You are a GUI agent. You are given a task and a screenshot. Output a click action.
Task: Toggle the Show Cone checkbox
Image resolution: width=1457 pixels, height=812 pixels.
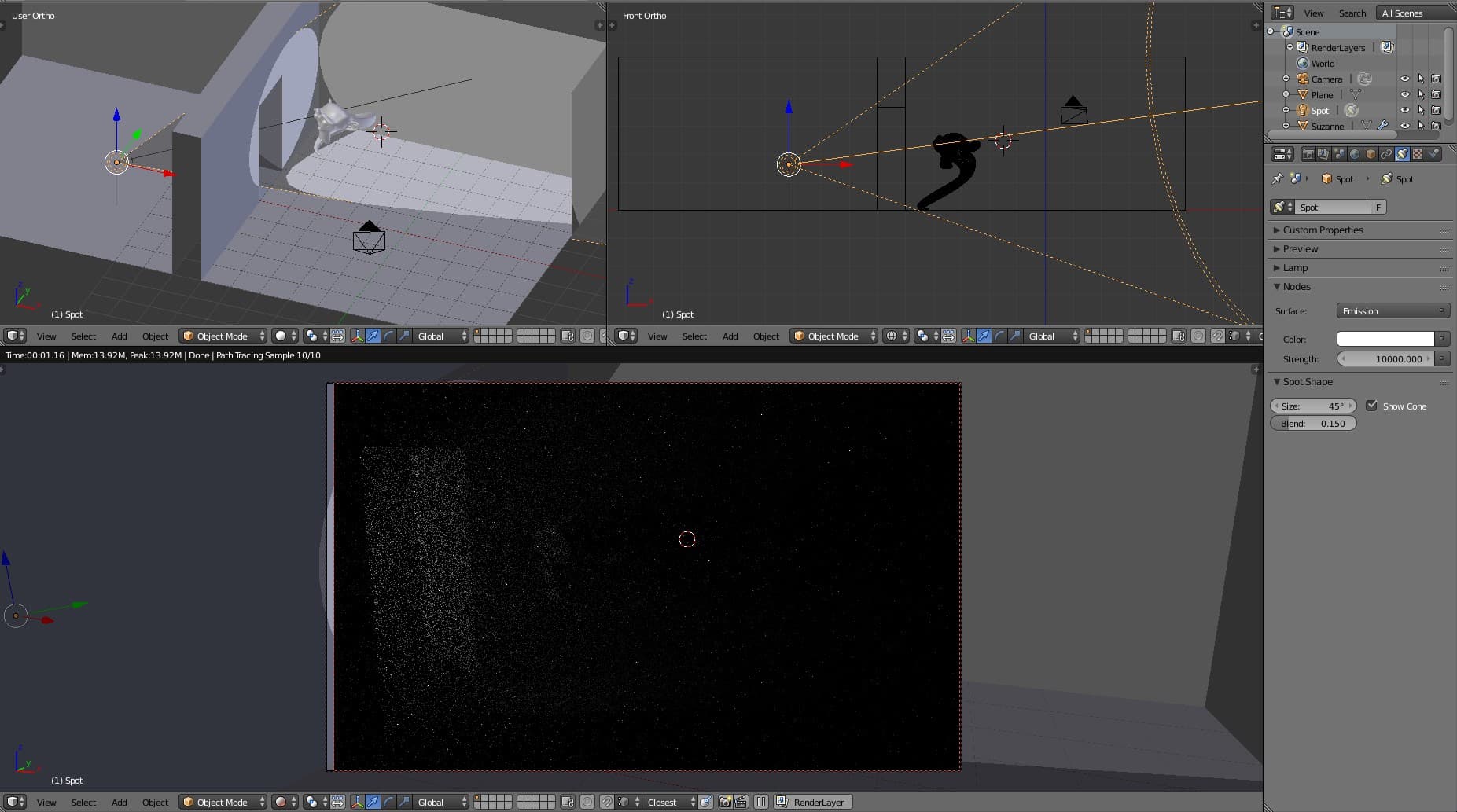tap(1372, 406)
